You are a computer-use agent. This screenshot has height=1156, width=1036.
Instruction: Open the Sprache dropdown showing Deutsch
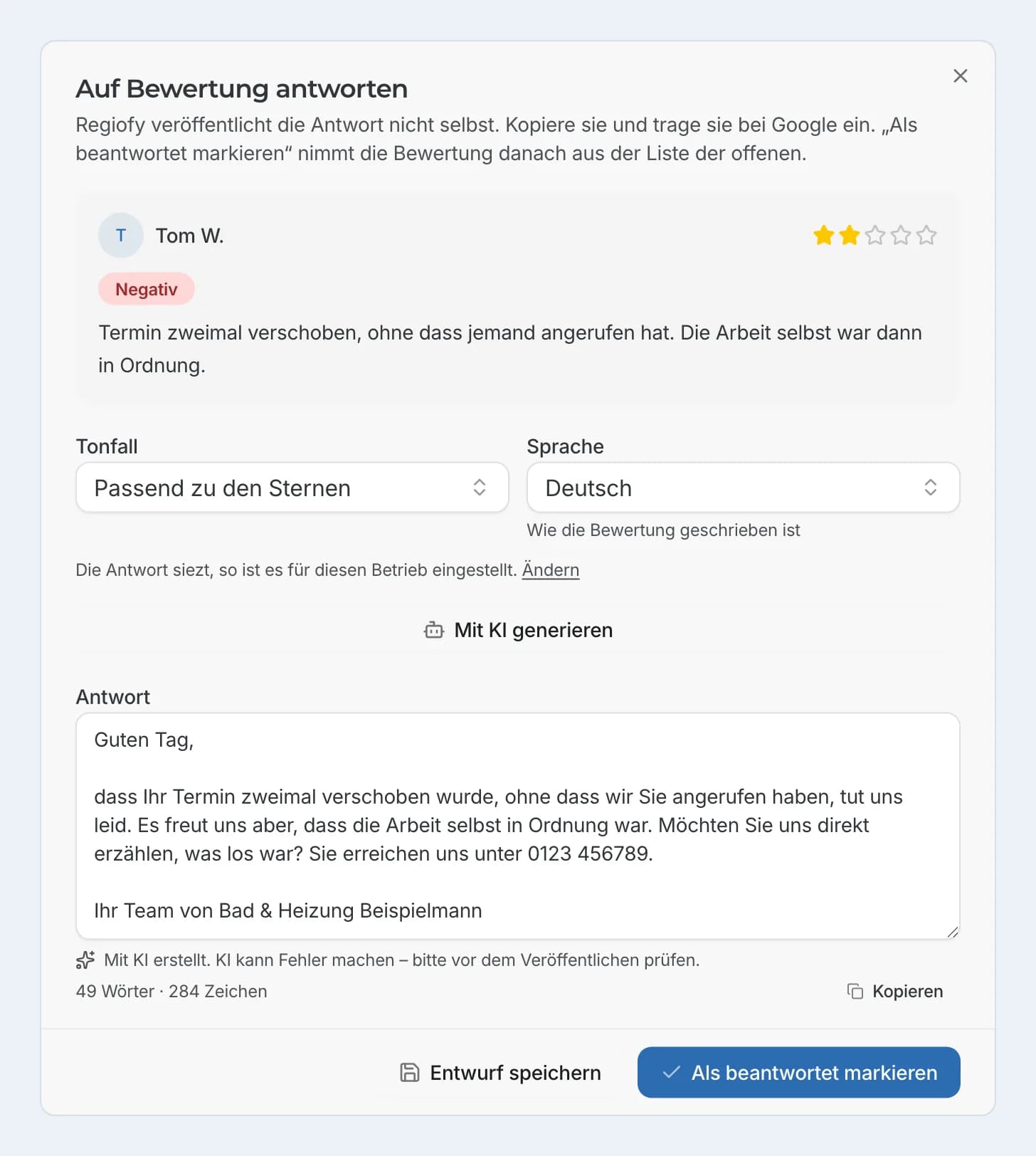click(744, 488)
